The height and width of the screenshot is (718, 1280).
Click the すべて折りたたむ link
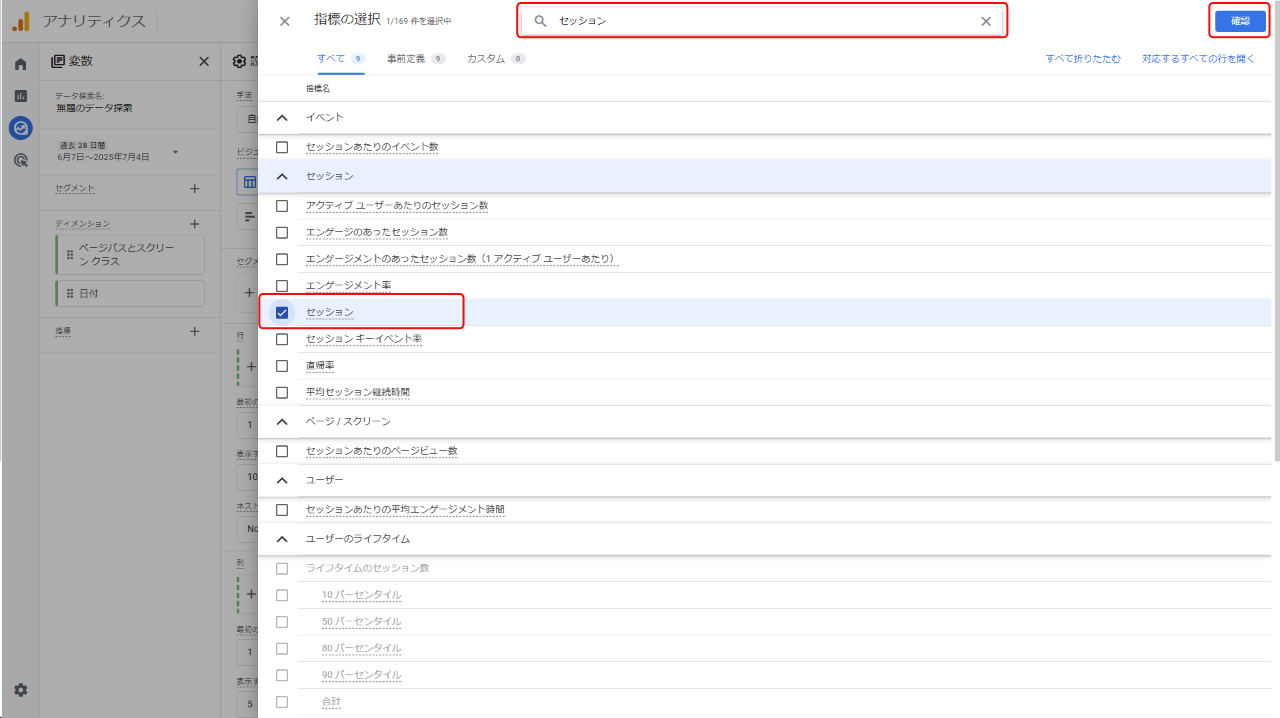point(1083,59)
